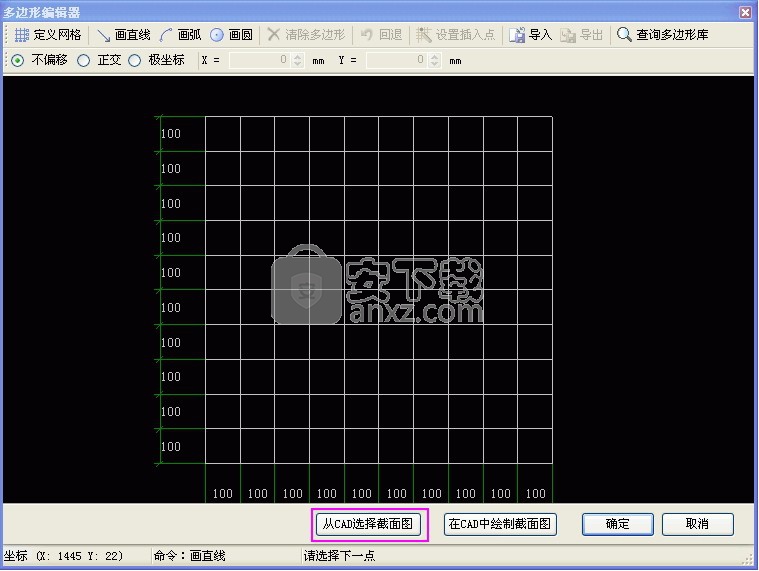Select the 画圆 draw circle tool
Screen dimensions: 759x571
tap(231, 35)
